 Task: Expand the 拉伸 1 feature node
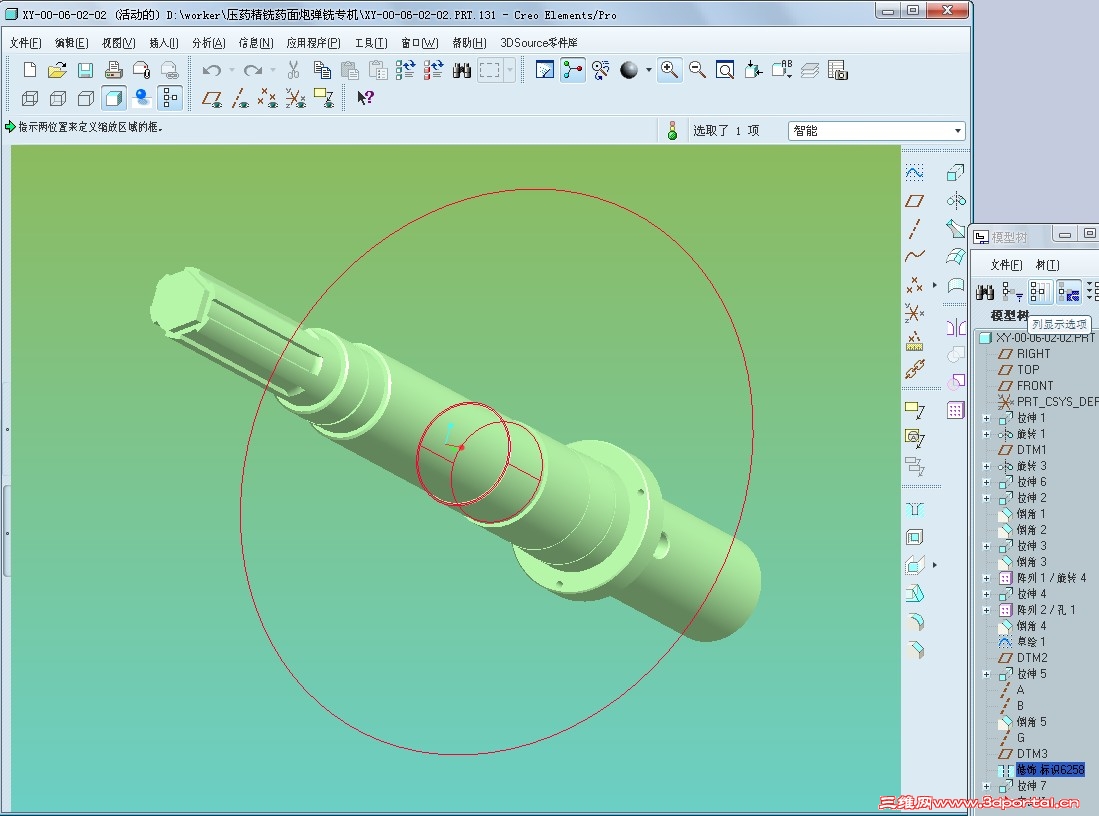point(986,418)
